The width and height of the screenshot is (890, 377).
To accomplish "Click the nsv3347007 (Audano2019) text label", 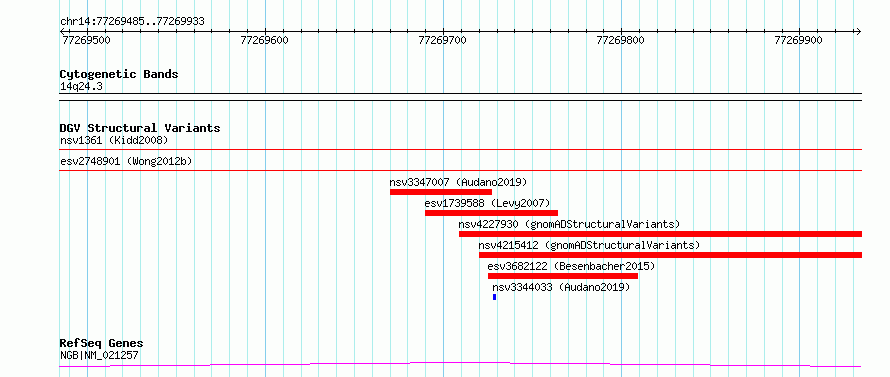I will (458, 182).
